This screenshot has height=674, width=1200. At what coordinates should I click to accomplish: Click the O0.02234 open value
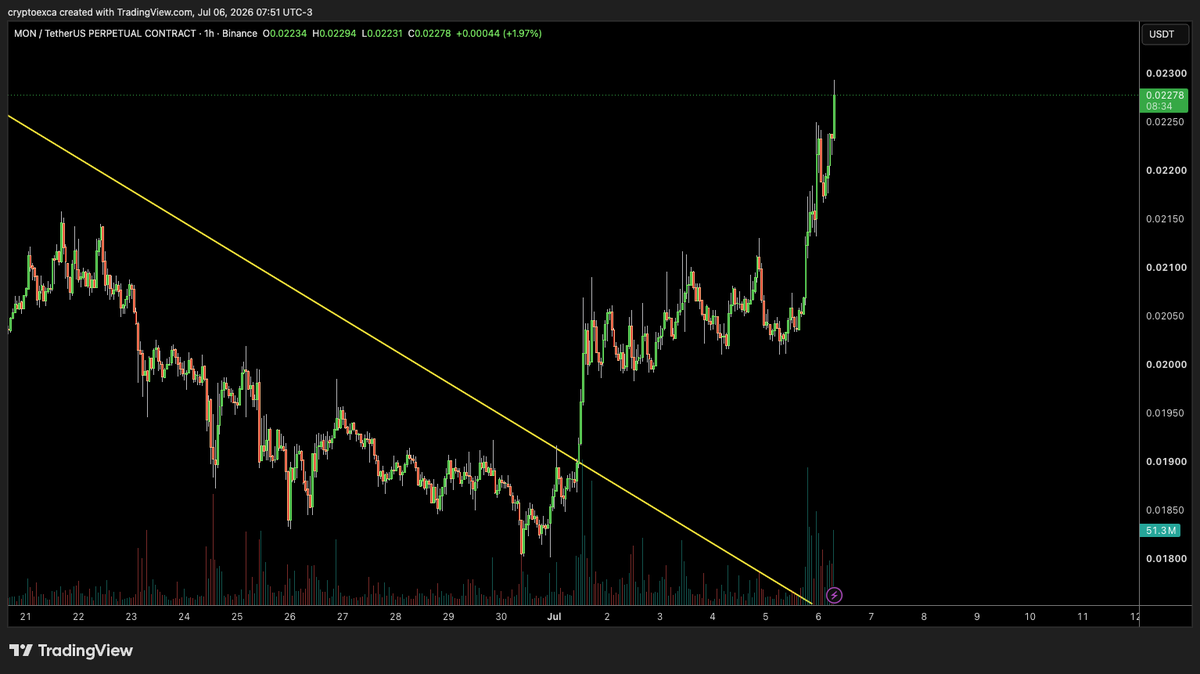click(285, 35)
